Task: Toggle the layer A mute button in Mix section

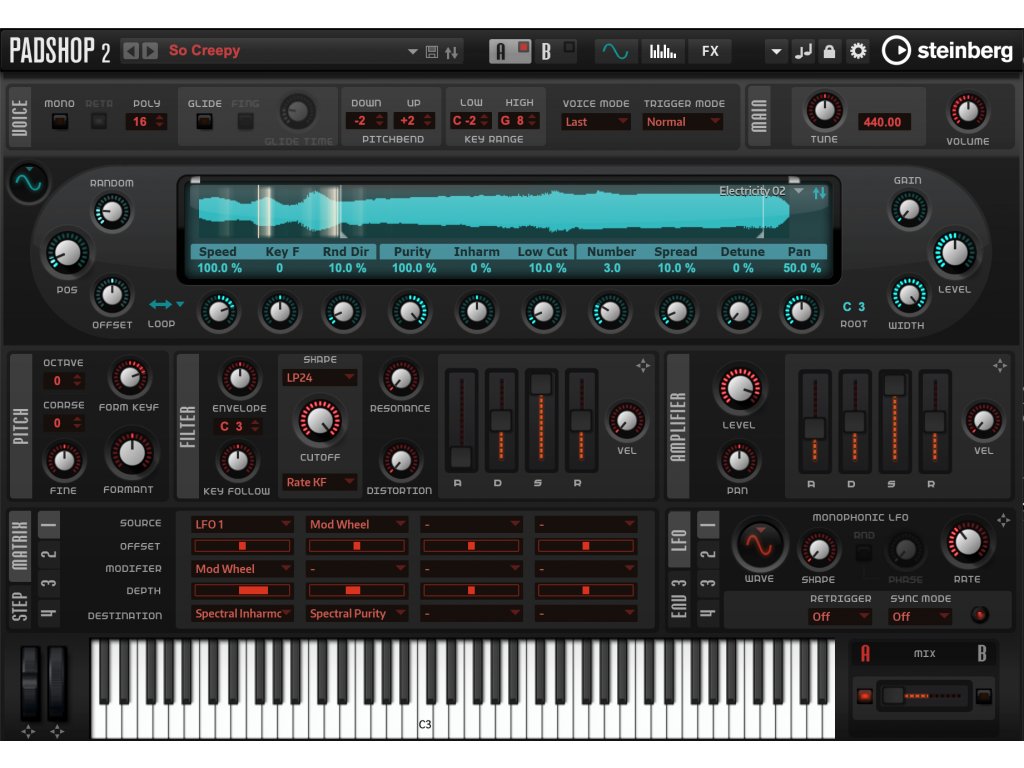Action: pos(865,696)
